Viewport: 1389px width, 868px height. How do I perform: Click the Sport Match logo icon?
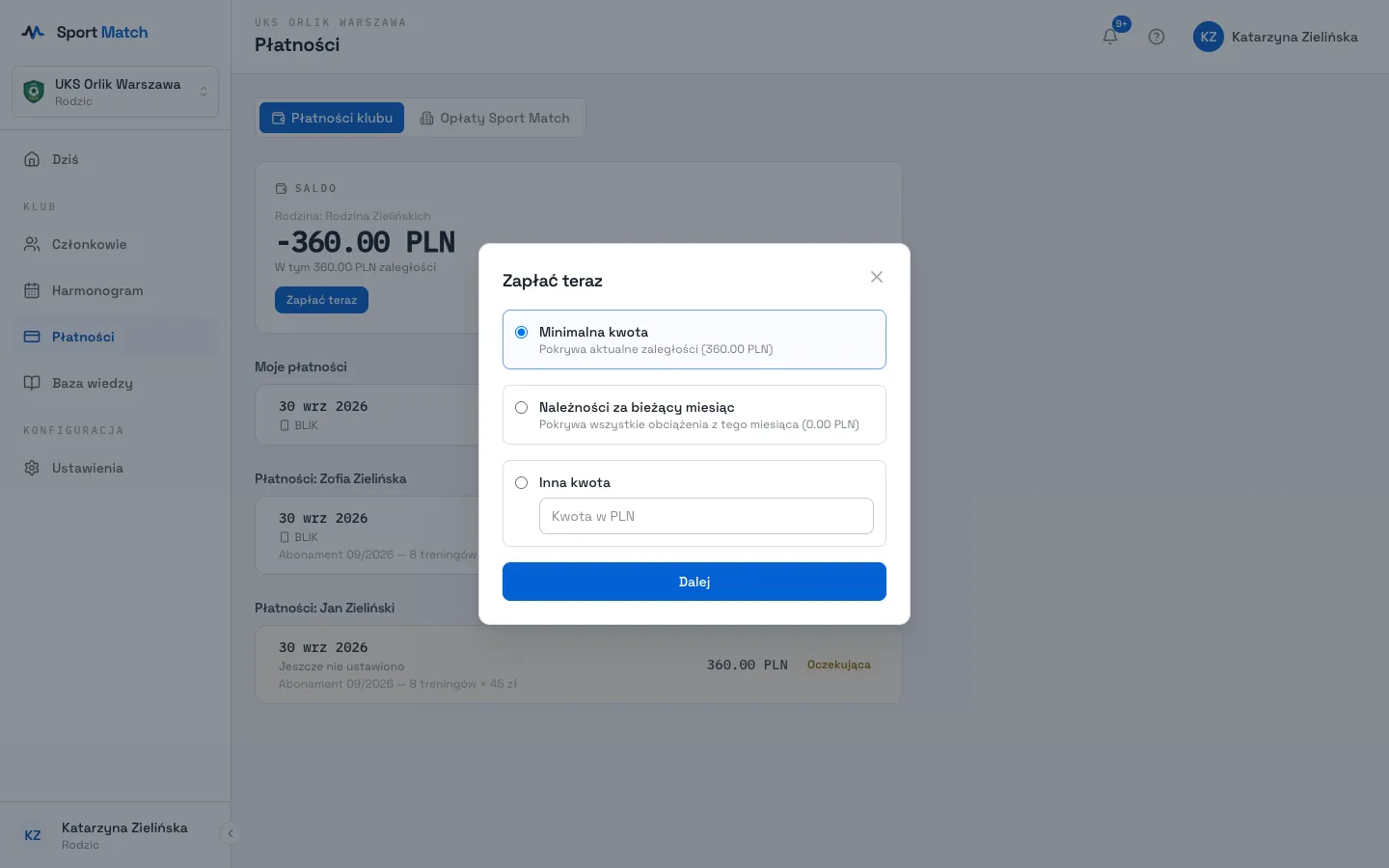(x=33, y=32)
